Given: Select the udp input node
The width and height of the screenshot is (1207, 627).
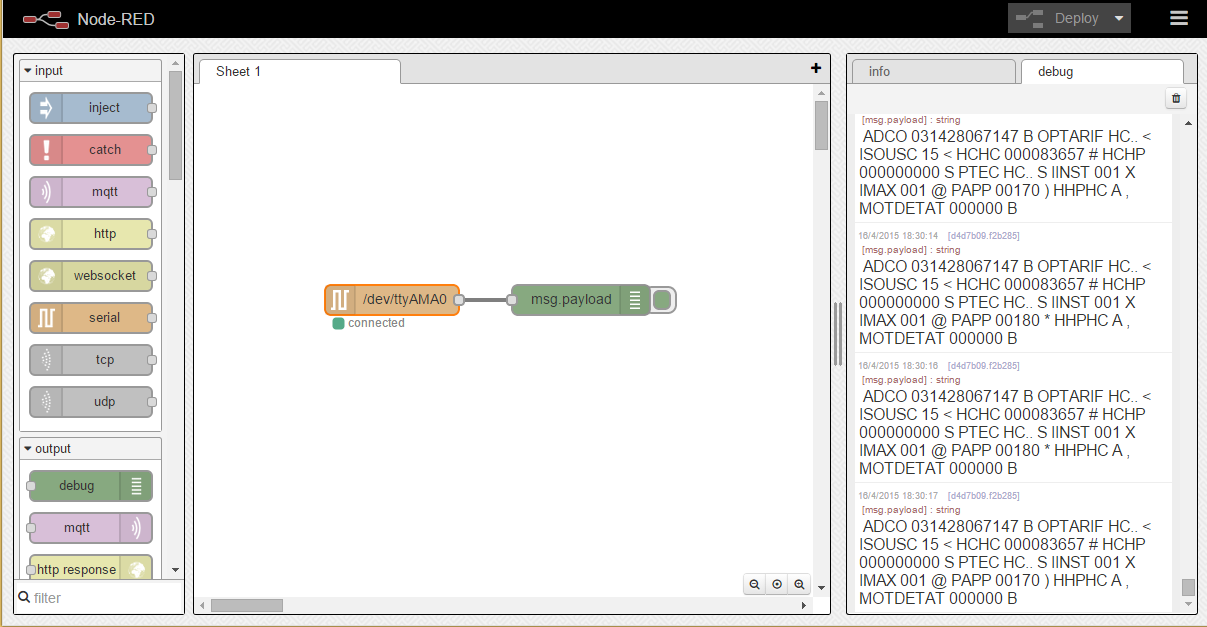Looking at the screenshot, I should pyautogui.click(x=91, y=402).
